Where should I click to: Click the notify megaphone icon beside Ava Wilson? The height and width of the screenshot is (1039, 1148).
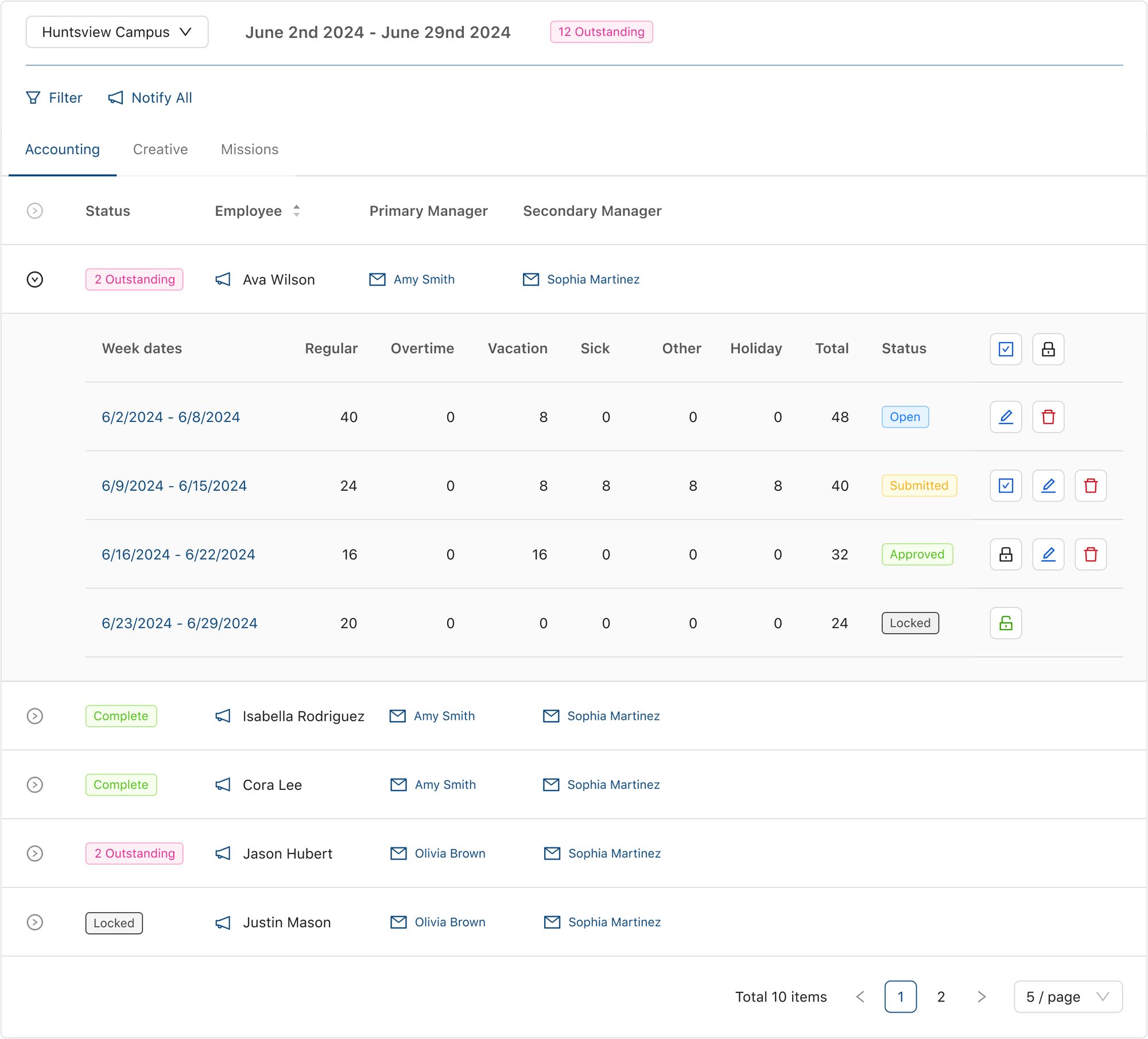click(223, 280)
